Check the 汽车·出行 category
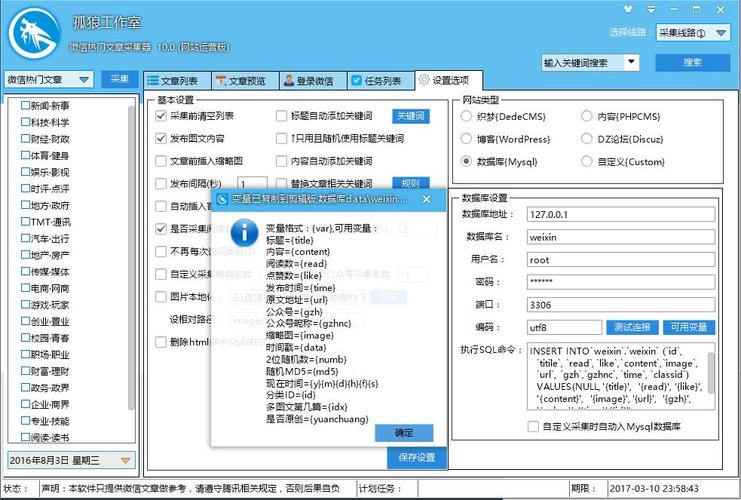Viewport: 741px width, 500px height. 26,238
